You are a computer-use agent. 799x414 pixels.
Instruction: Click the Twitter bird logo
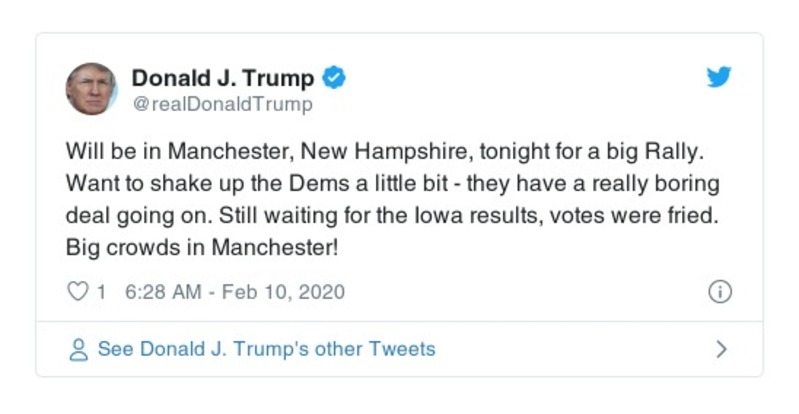pyautogui.click(x=718, y=78)
